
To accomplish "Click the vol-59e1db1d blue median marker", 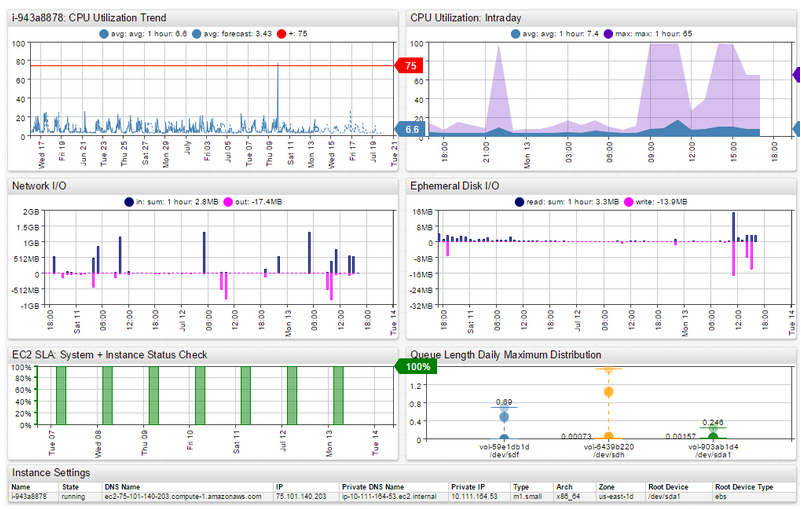I will coord(504,416).
